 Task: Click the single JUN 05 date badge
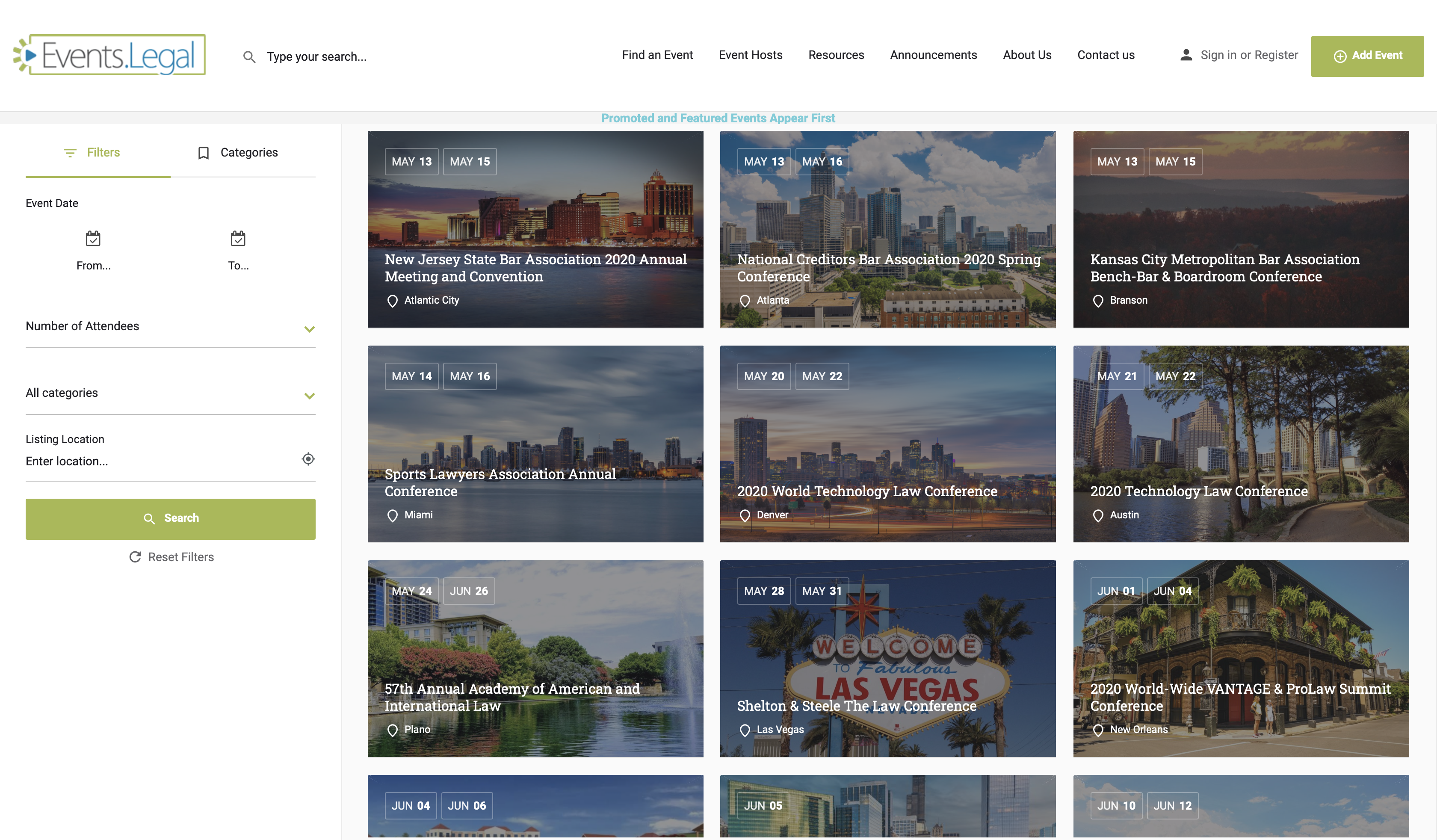tap(763, 805)
